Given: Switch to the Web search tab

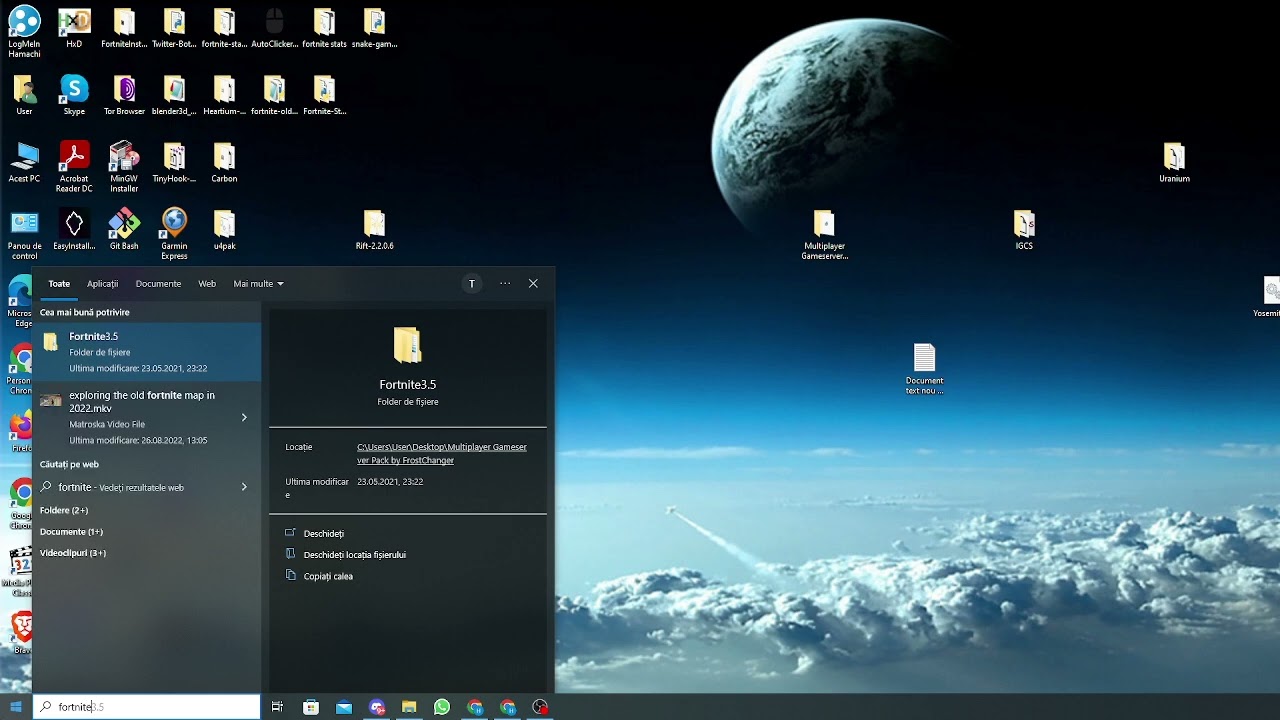Looking at the screenshot, I should [207, 284].
